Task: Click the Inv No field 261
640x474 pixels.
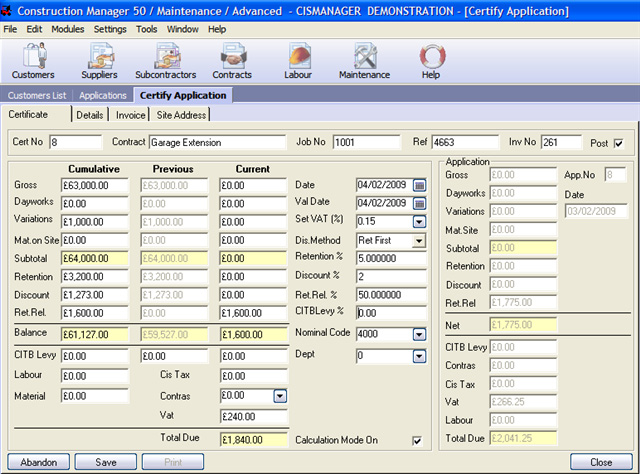Action: [562, 142]
